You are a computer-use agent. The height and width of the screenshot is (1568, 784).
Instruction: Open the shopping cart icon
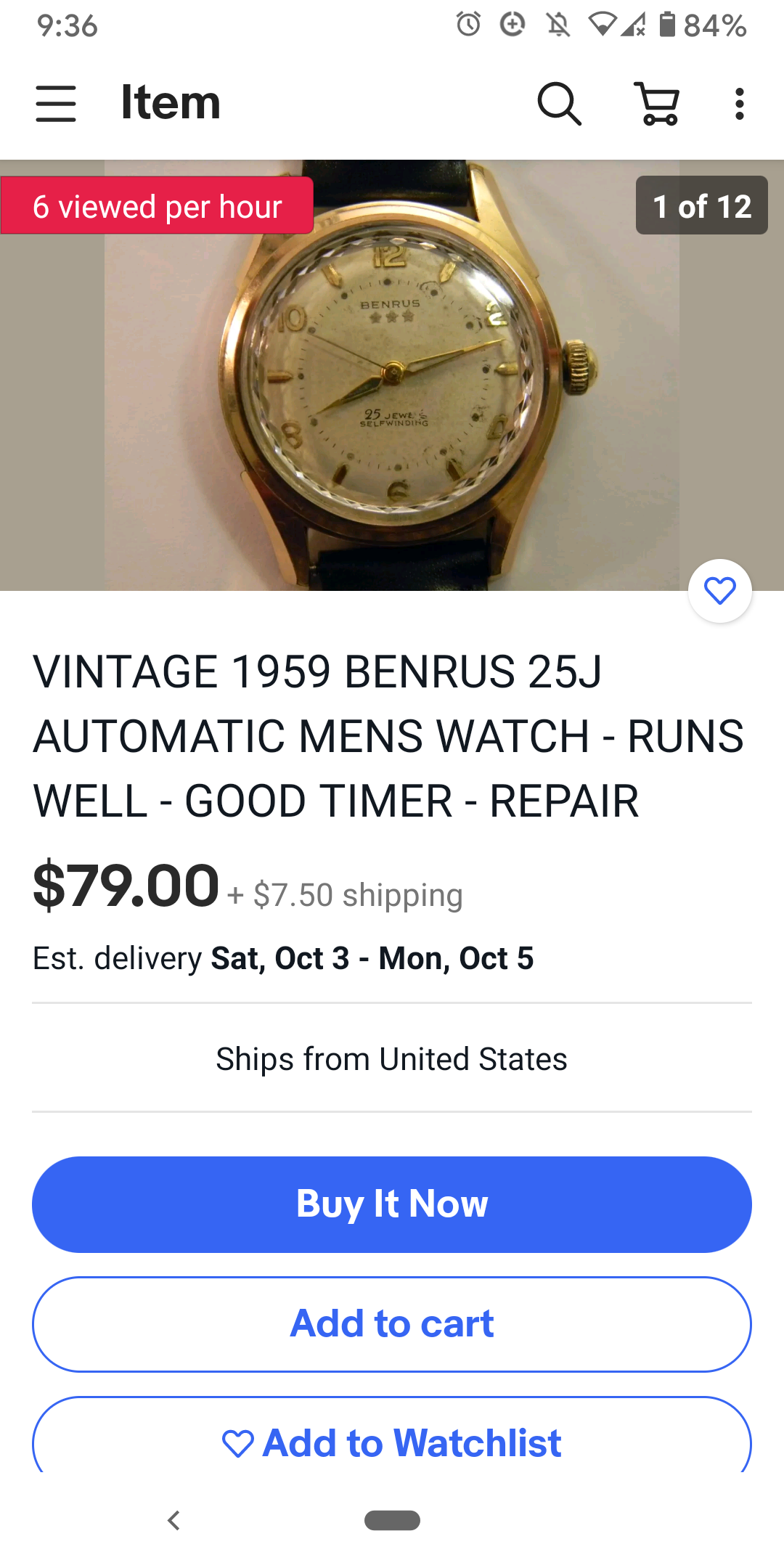pos(657,103)
